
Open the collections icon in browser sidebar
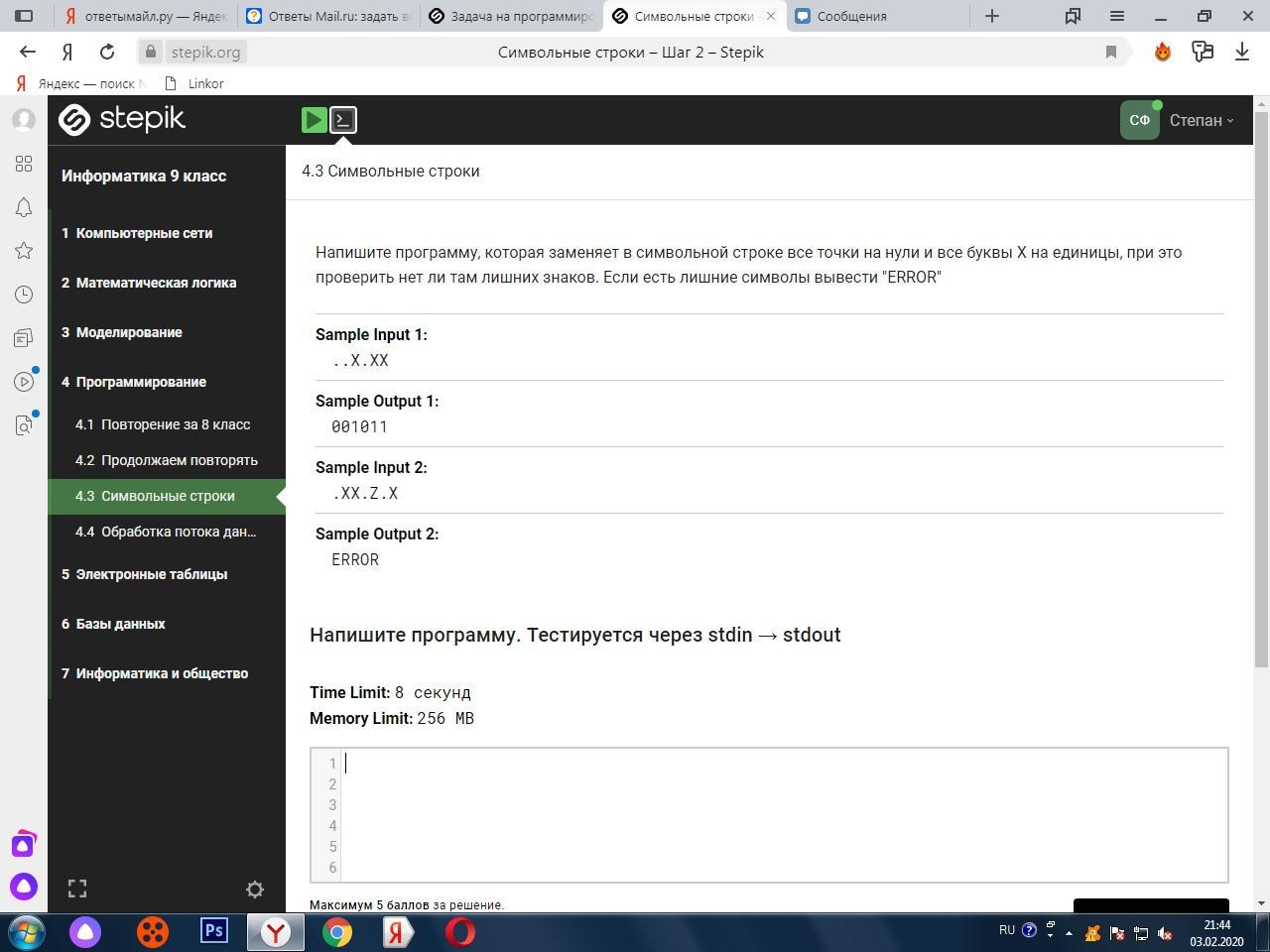click(x=24, y=338)
